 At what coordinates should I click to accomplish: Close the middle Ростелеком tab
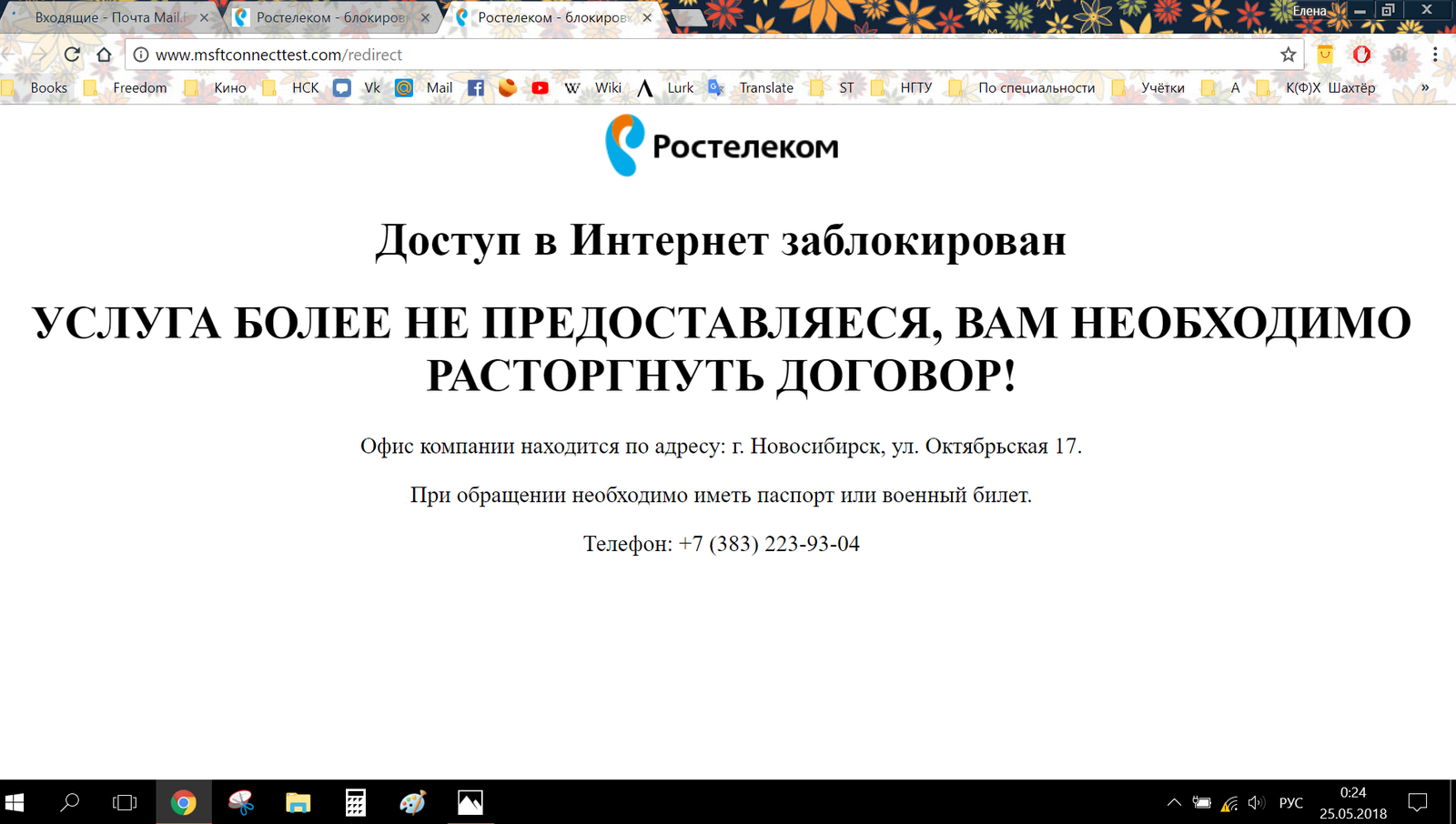[x=425, y=17]
